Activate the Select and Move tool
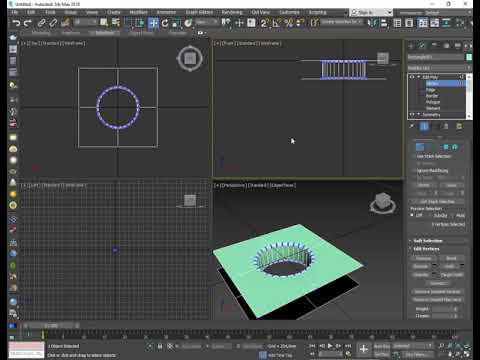 click(153, 23)
